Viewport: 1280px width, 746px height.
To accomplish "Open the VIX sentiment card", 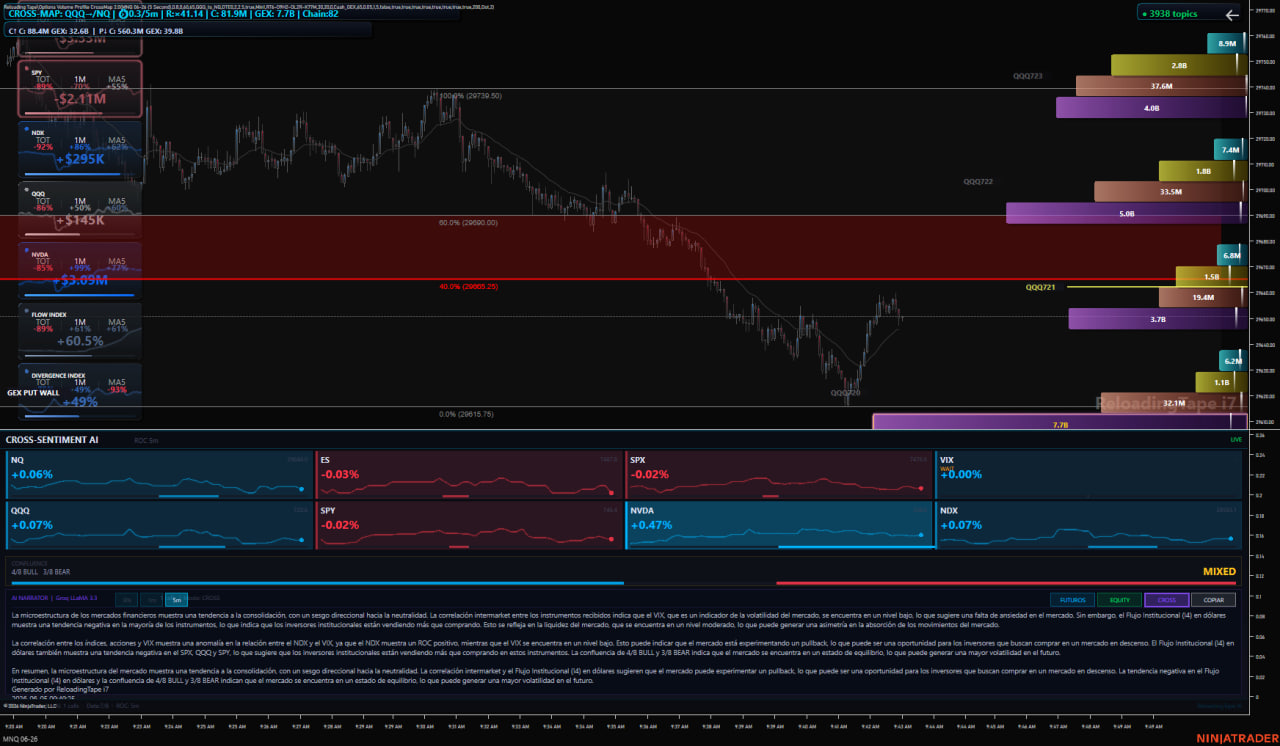I will tap(1089, 475).
